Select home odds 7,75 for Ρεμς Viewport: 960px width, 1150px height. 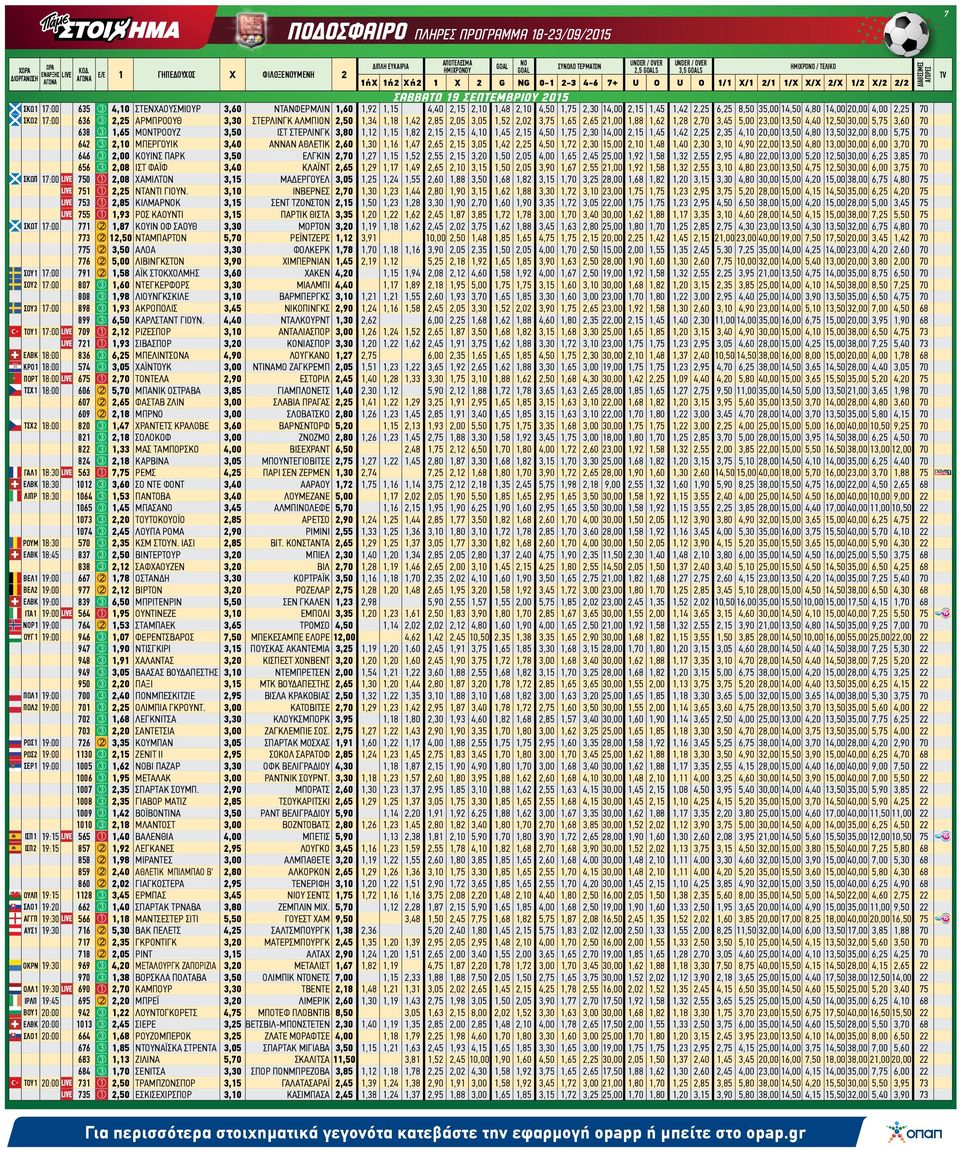tap(121, 472)
